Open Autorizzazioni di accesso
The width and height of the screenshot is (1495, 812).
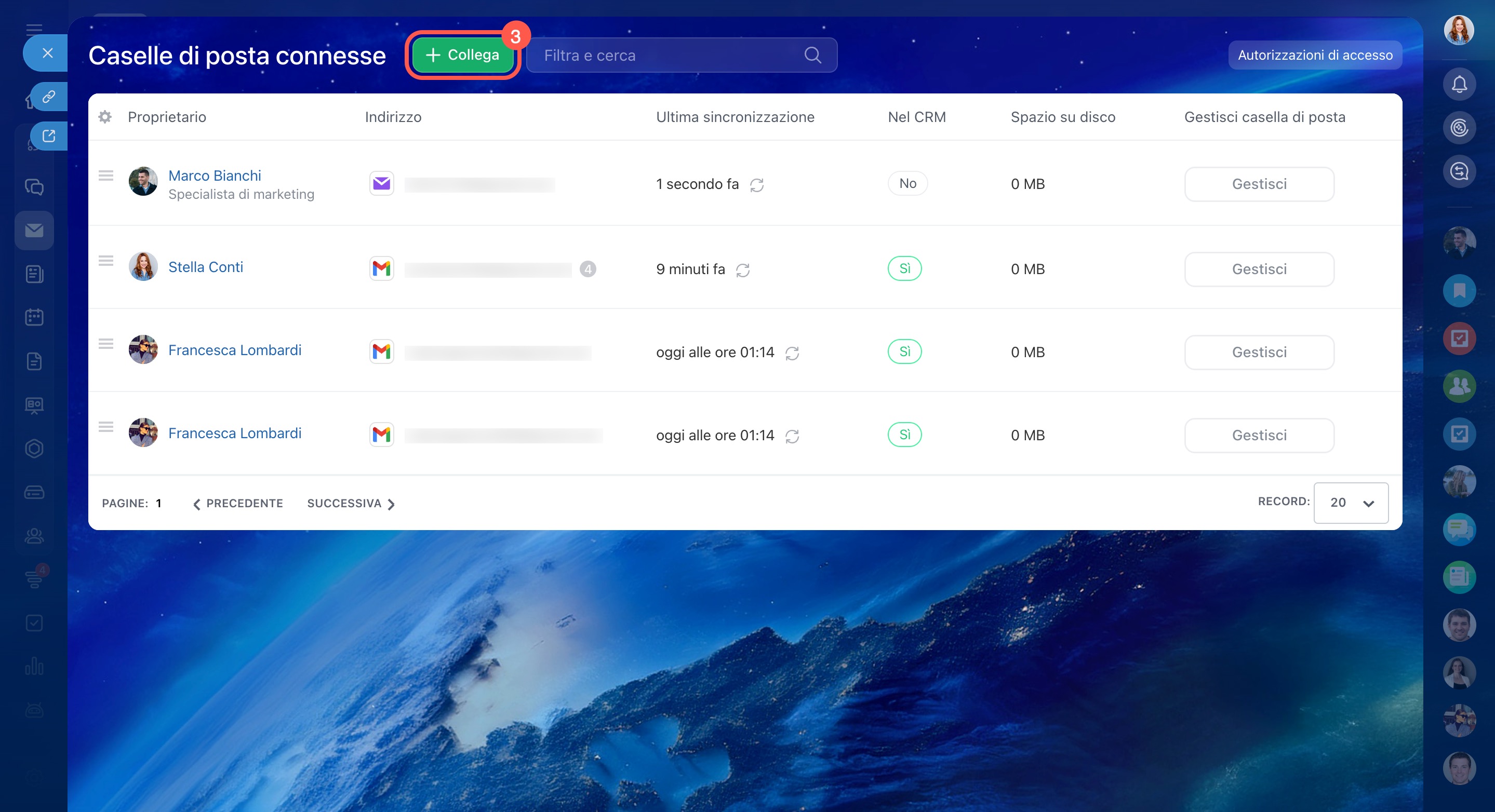tap(1315, 55)
